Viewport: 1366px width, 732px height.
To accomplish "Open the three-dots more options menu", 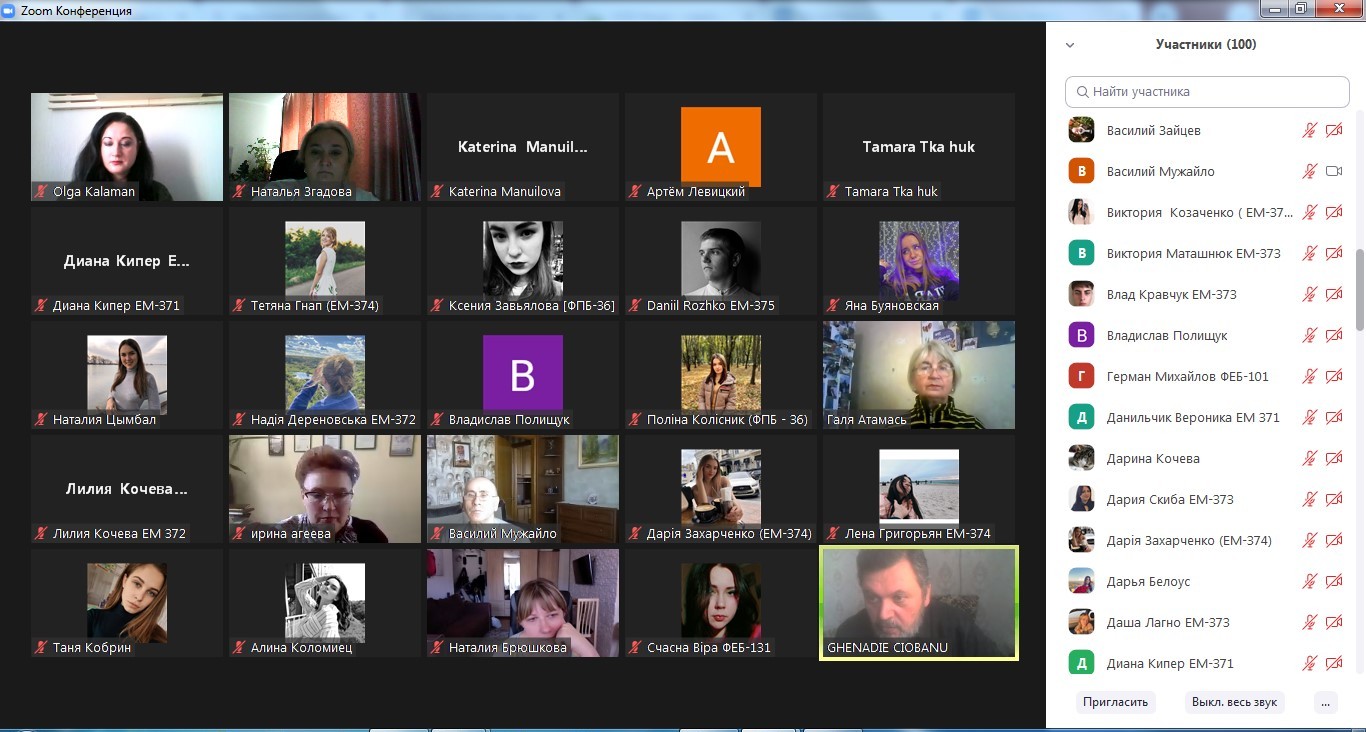I will tap(1325, 702).
